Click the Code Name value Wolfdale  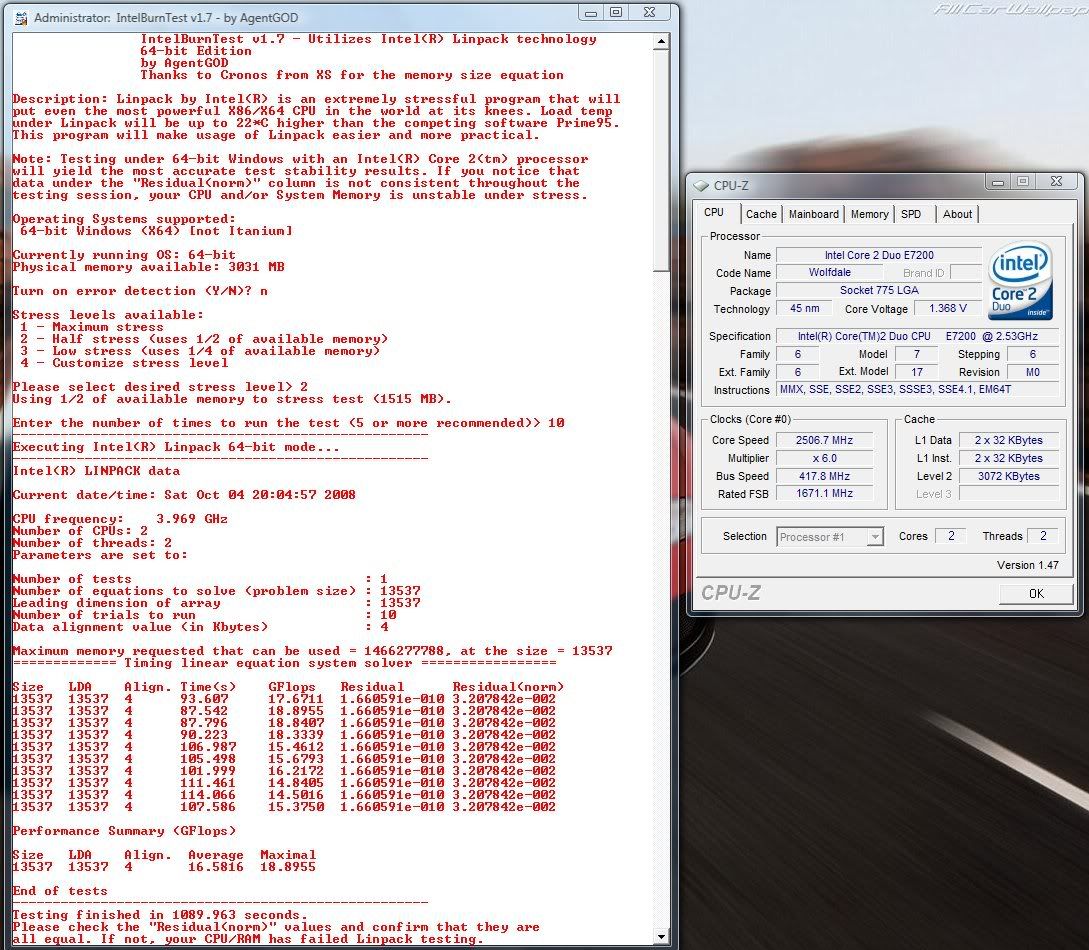tap(829, 272)
